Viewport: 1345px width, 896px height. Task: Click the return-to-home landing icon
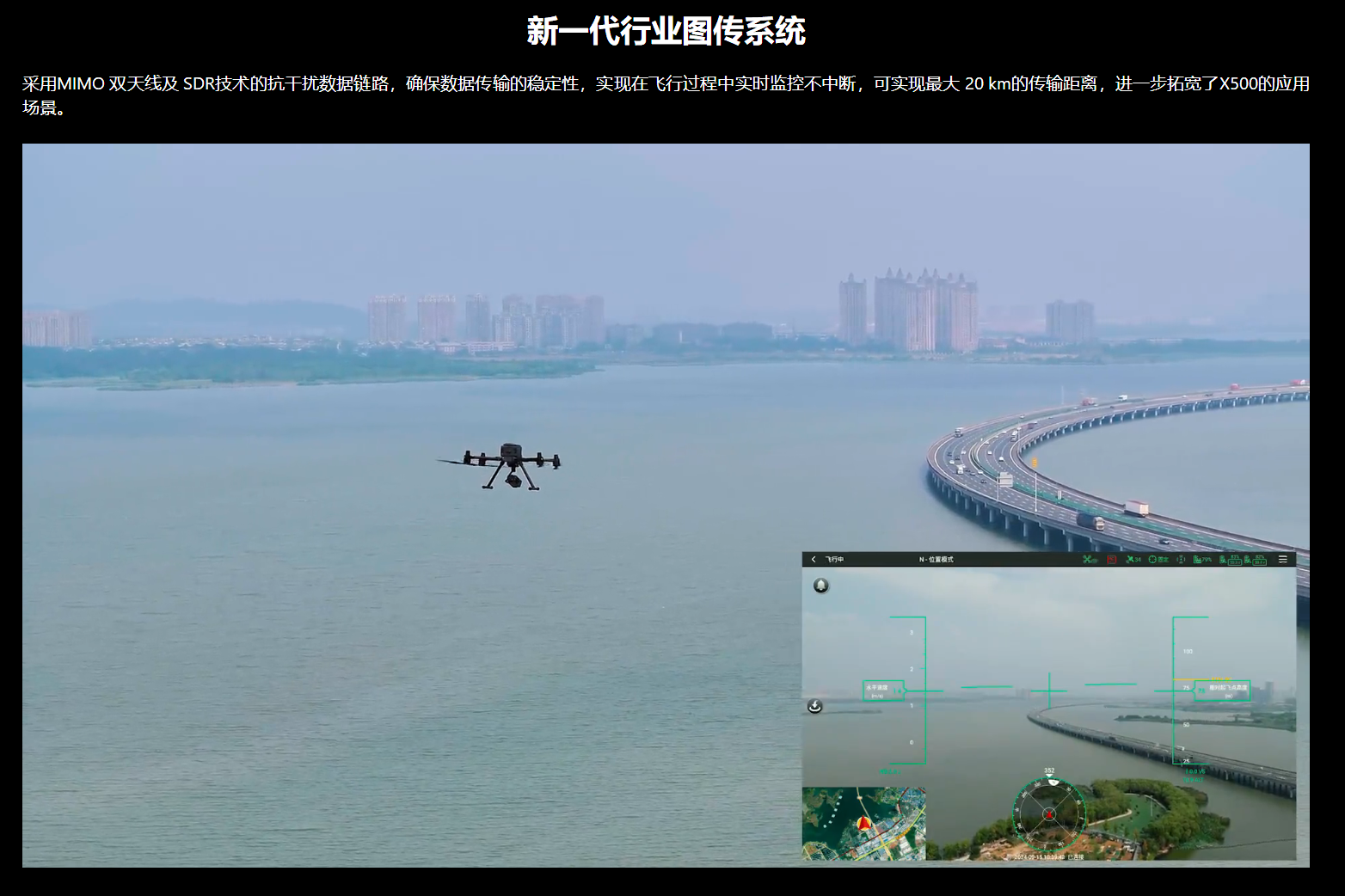[814, 707]
